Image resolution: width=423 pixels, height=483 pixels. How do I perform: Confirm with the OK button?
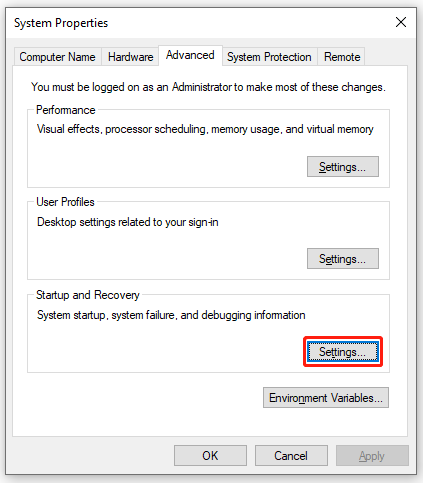click(210, 455)
